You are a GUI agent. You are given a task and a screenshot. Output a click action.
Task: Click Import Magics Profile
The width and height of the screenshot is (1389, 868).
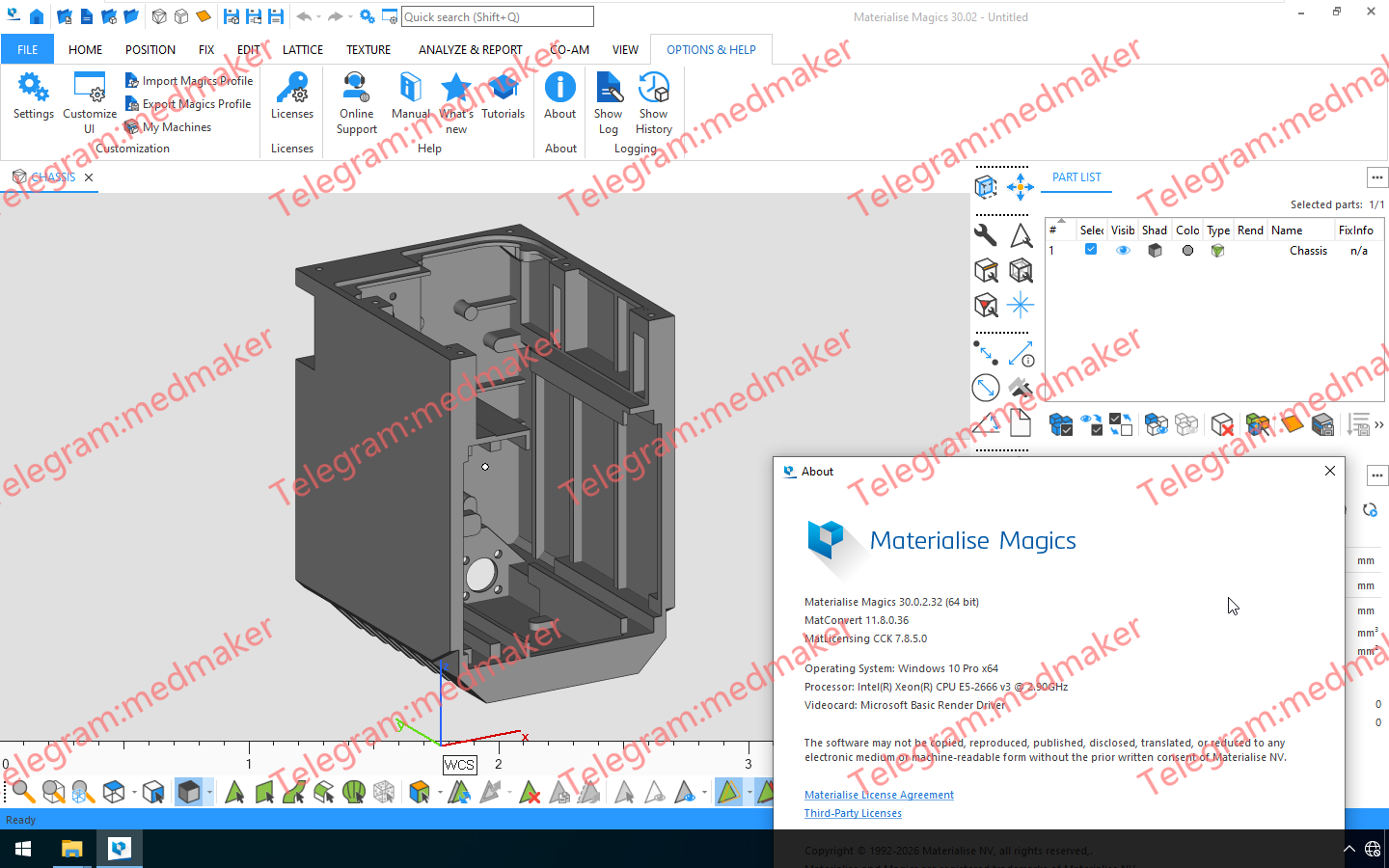pos(189,81)
